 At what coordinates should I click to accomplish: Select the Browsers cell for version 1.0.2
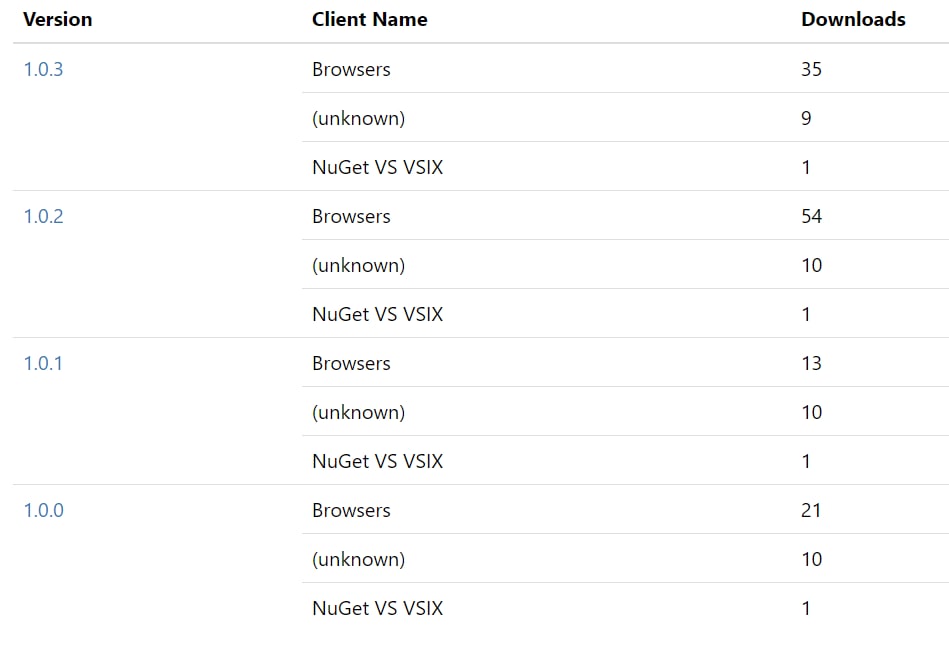coord(351,217)
